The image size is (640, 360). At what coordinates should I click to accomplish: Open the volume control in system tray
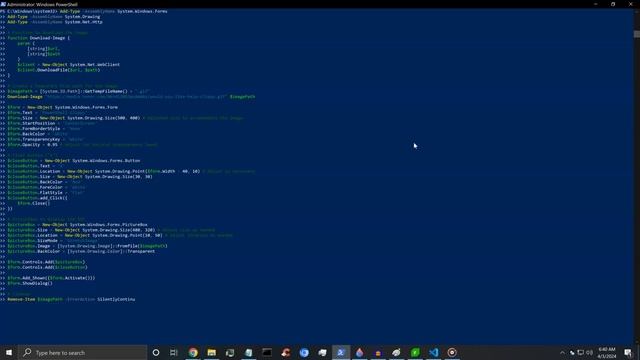pos(589,353)
